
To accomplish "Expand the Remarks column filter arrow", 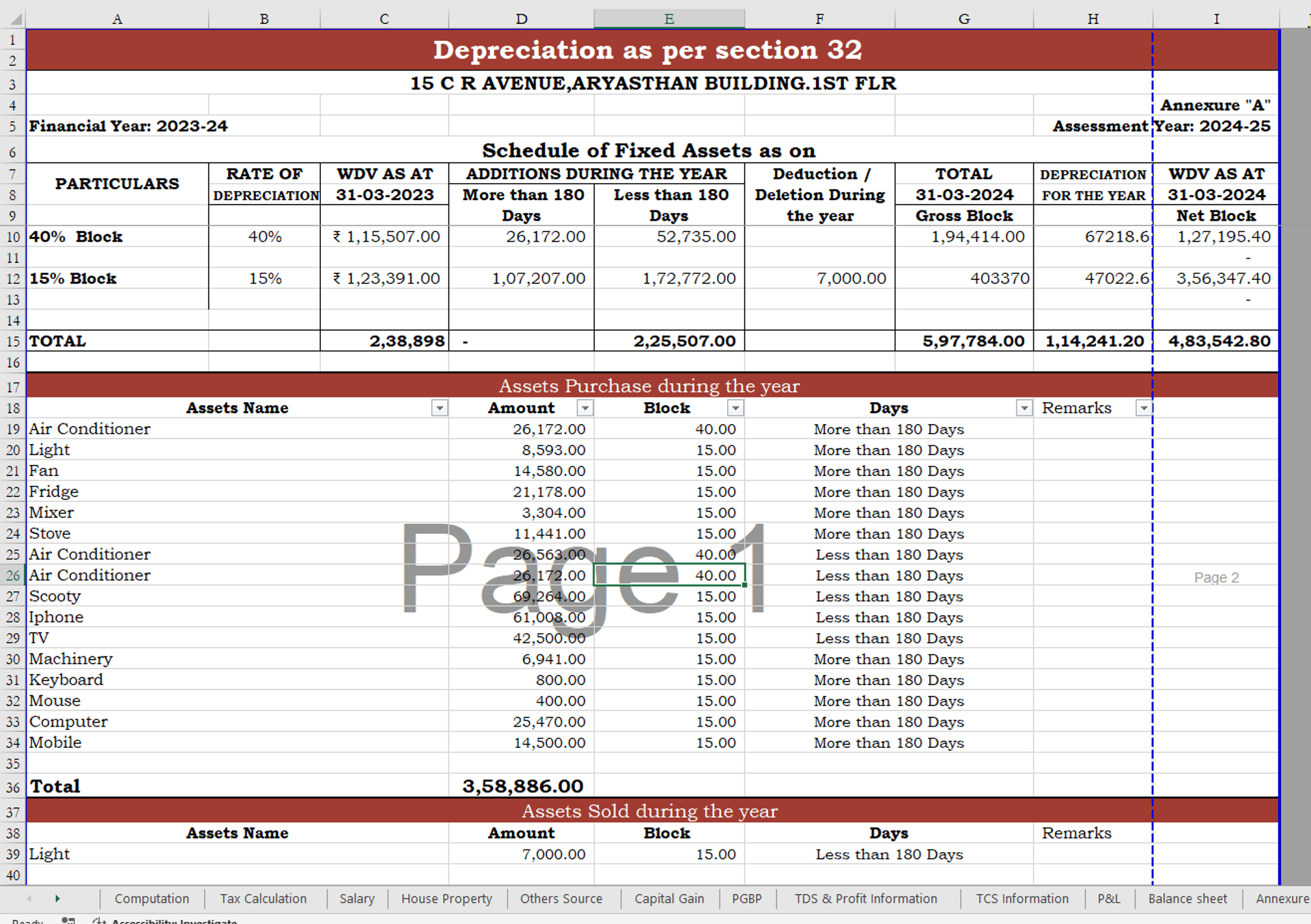I will pyautogui.click(x=1144, y=408).
